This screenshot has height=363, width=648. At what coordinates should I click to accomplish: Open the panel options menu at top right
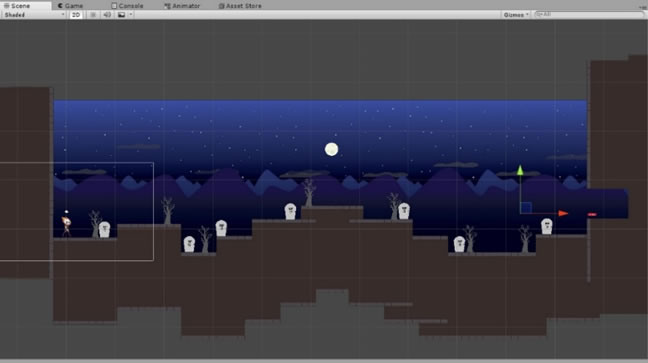643,6
